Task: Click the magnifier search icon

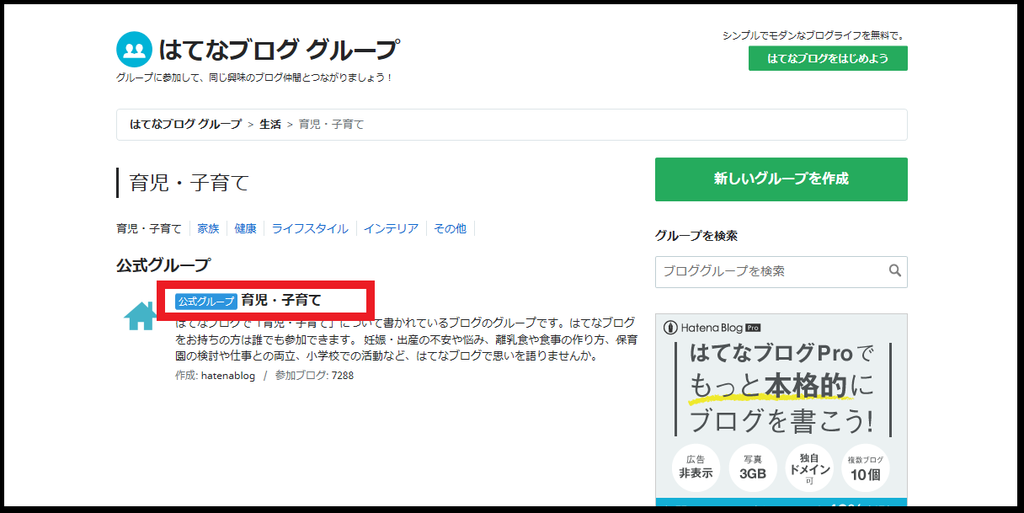Action: pos(895,271)
